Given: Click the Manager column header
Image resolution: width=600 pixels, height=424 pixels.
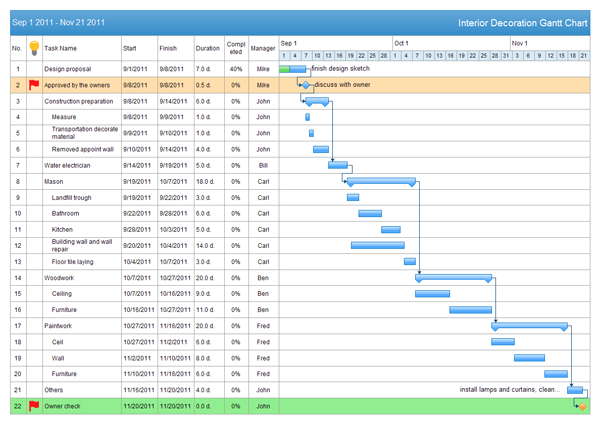Looking at the screenshot, I should tap(263, 47).
